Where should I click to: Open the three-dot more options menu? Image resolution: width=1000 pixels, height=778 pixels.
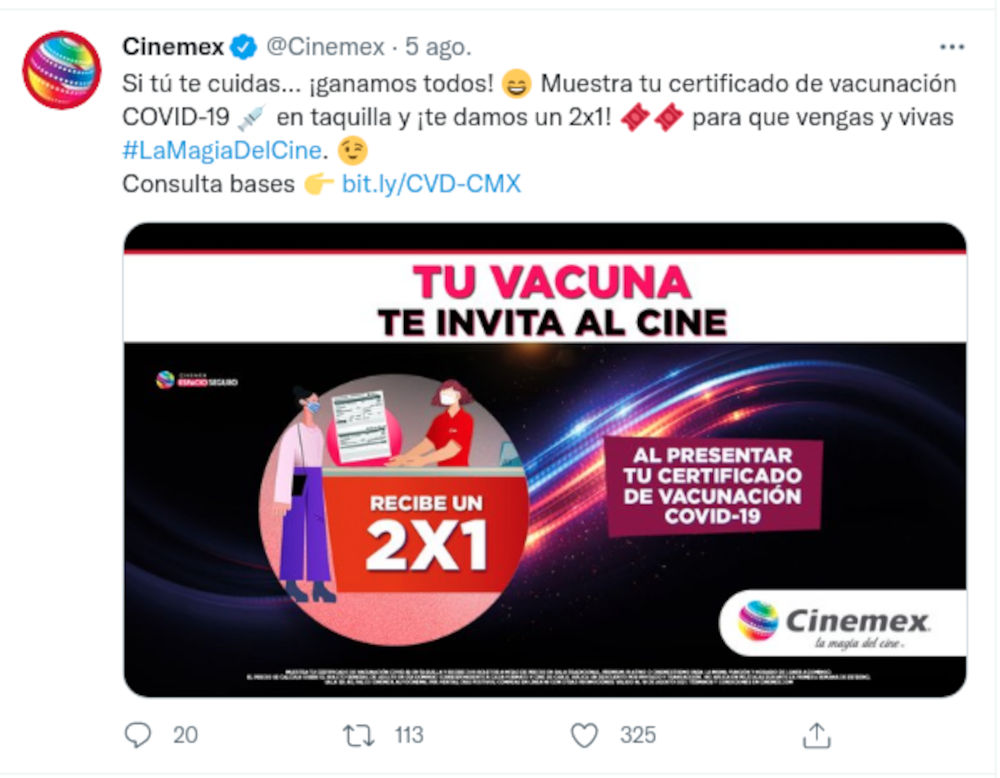(952, 47)
